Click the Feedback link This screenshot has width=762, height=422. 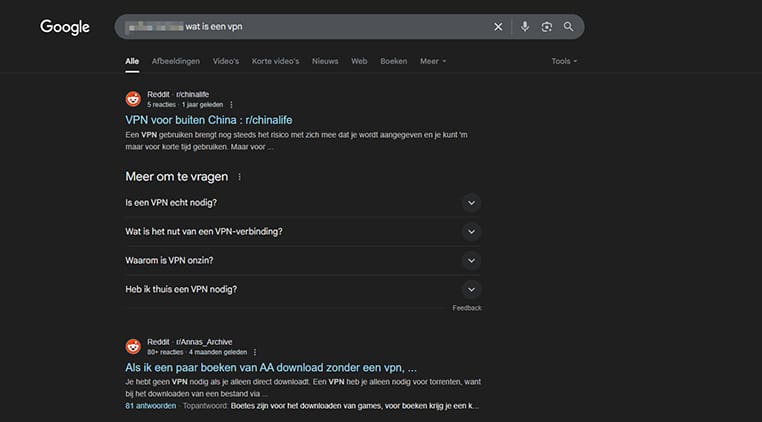tap(467, 308)
